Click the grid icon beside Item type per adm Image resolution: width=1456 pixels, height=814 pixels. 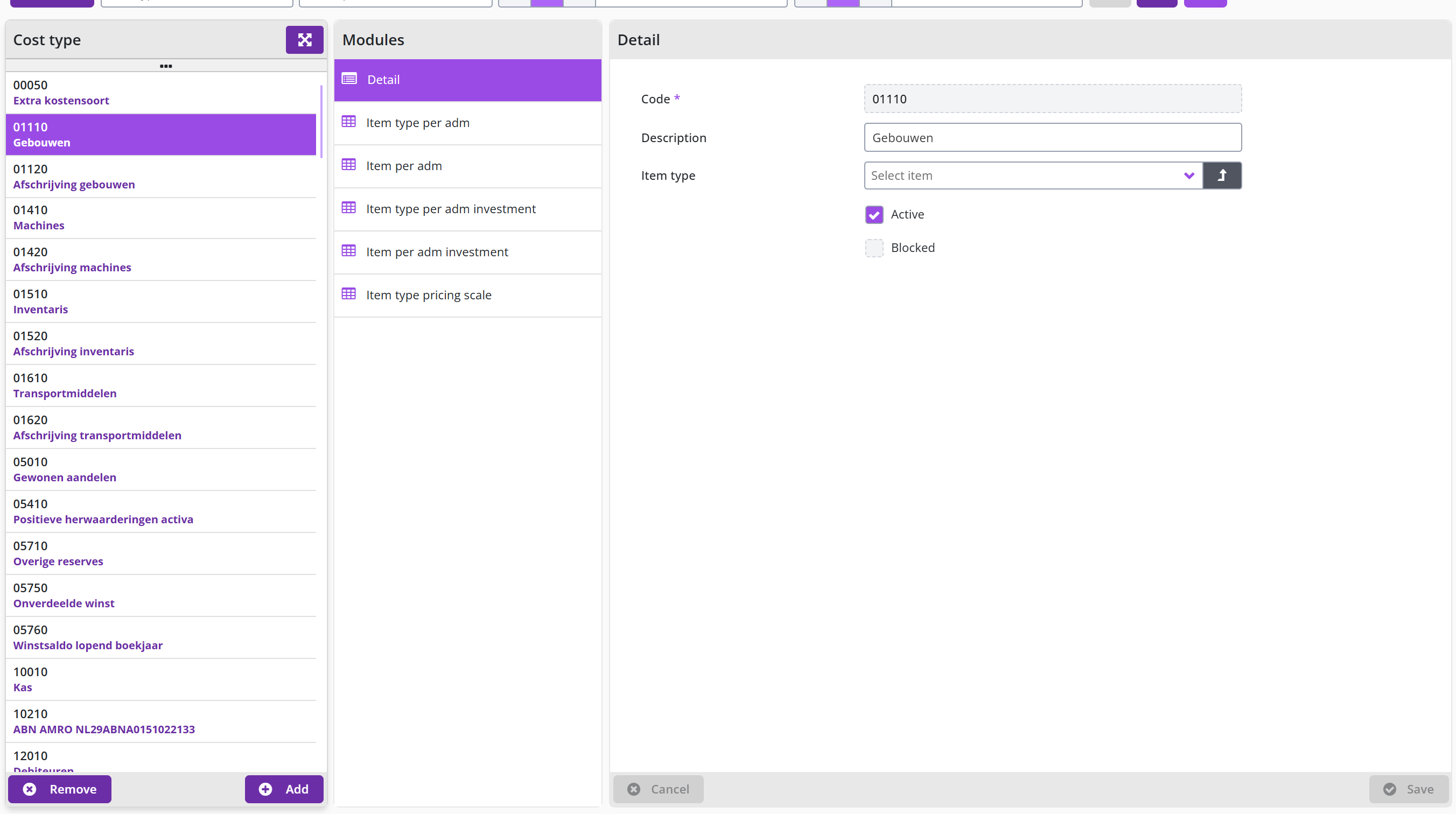(x=349, y=122)
